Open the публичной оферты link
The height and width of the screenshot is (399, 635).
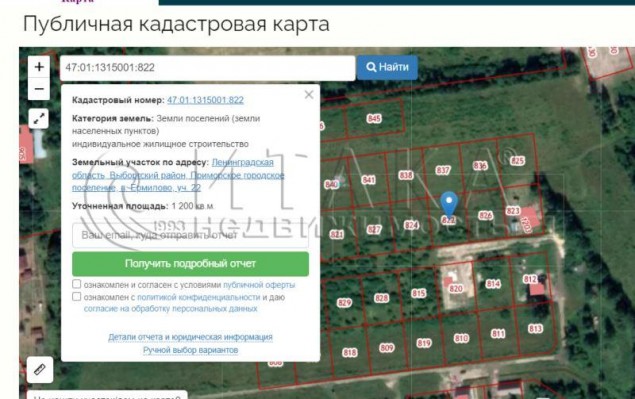click(x=259, y=285)
